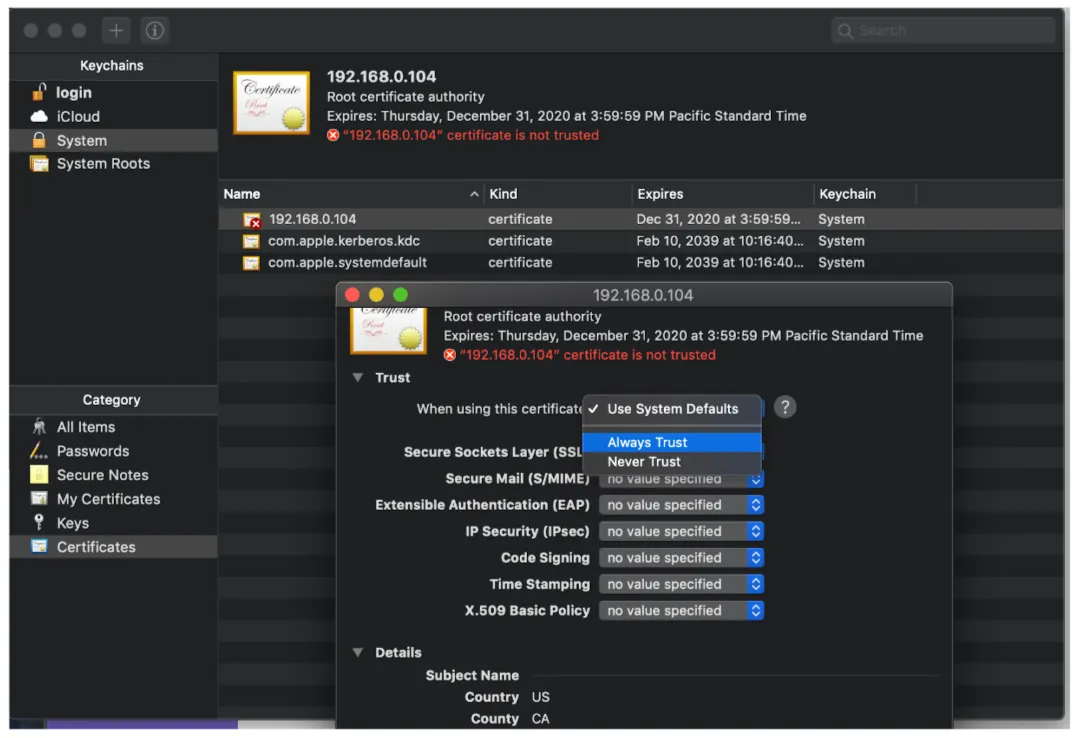Open the Code Signing dropdown

click(681, 558)
